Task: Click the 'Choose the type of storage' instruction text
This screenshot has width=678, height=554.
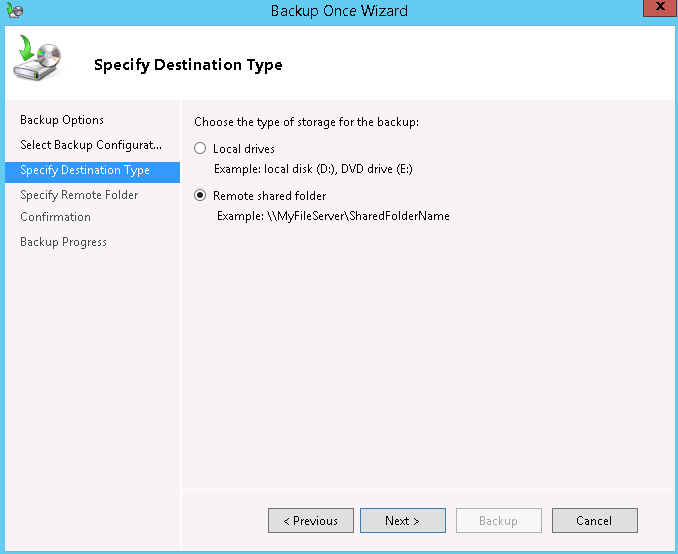Action: (306, 122)
